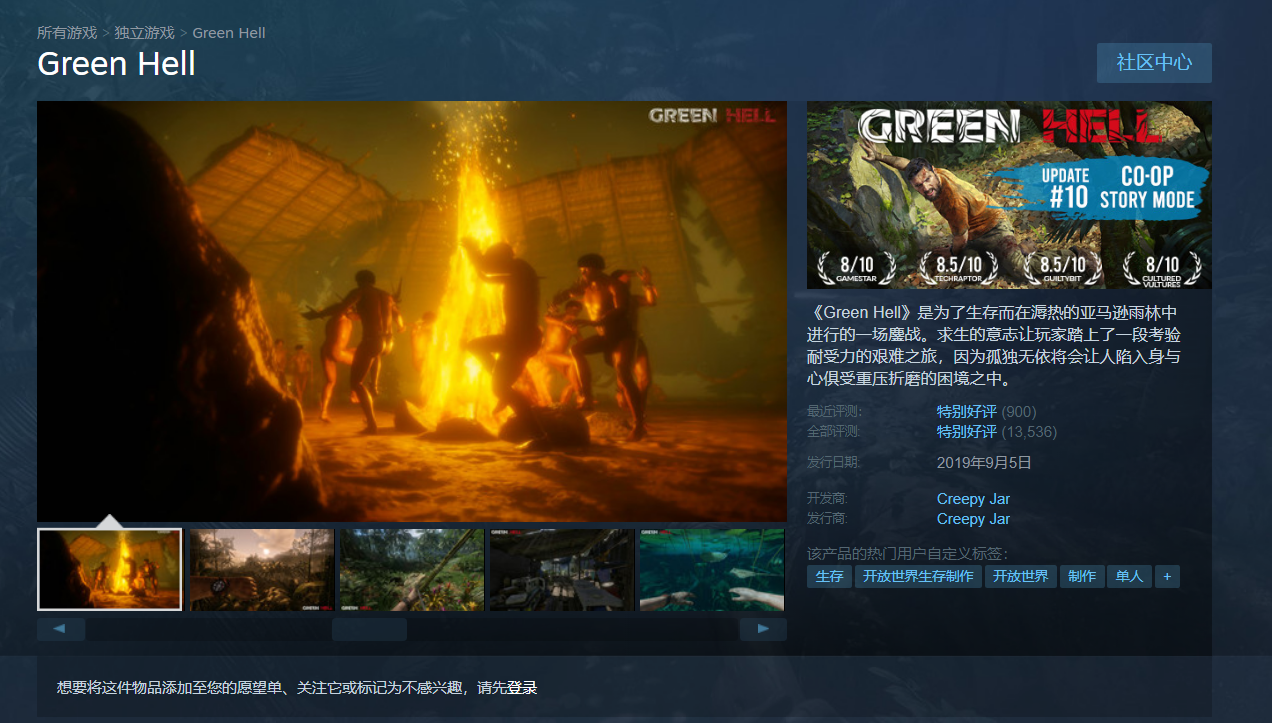Click the Green Hell header banner image
The width and height of the screenshot is (1272, 723).
click(1009, 195)
